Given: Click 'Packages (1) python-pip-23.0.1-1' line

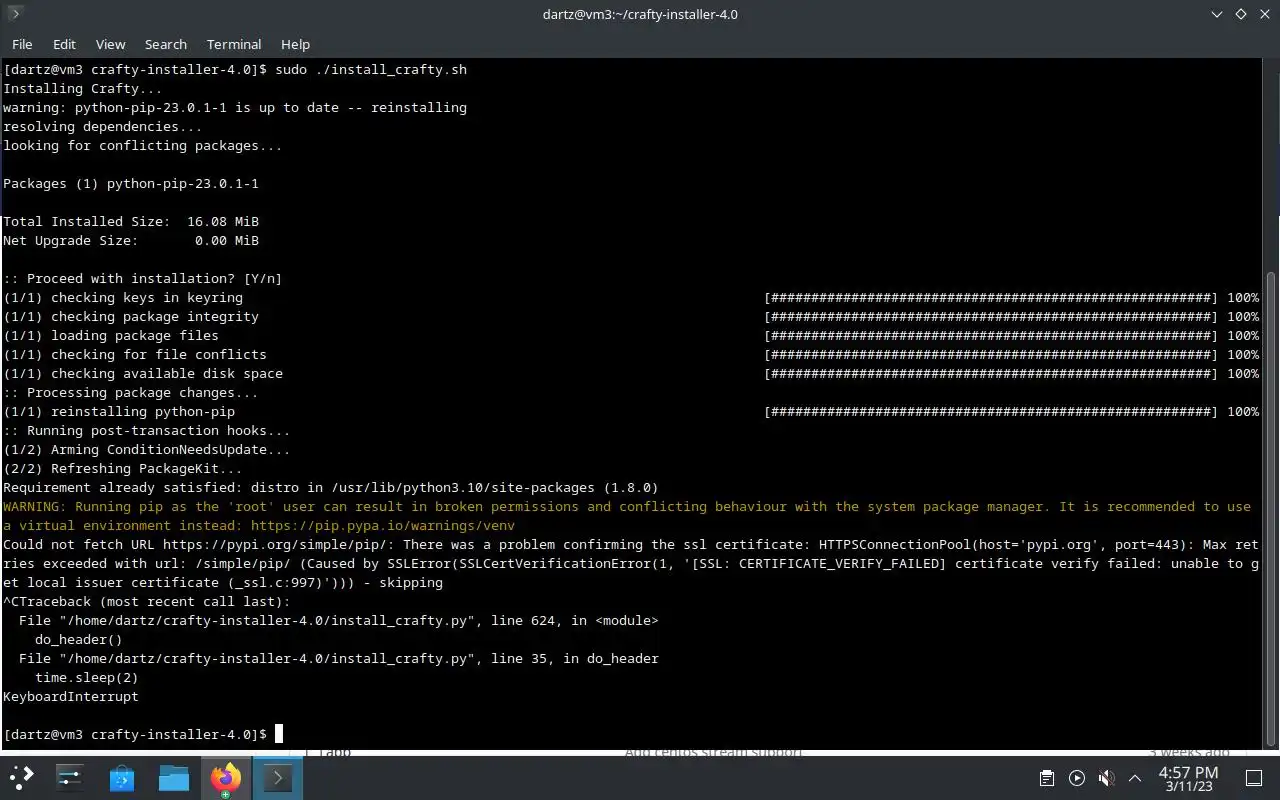Looking at the screenshot, I should click(x=131, y=183).
